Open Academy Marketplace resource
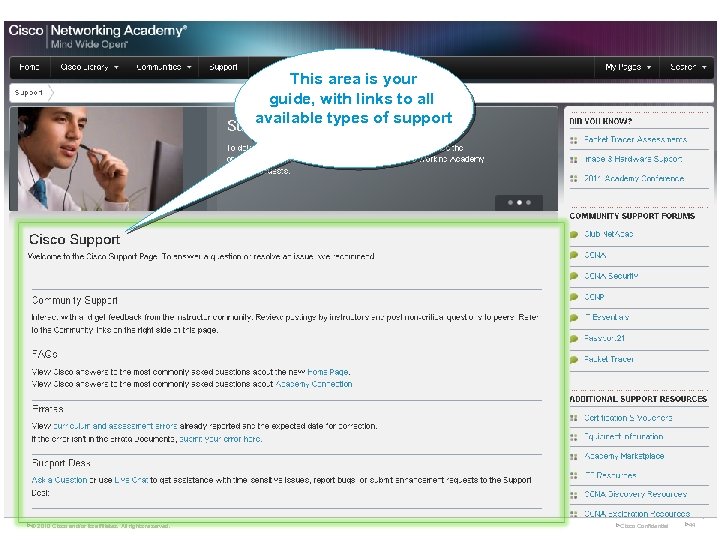 tap(624, 456)
